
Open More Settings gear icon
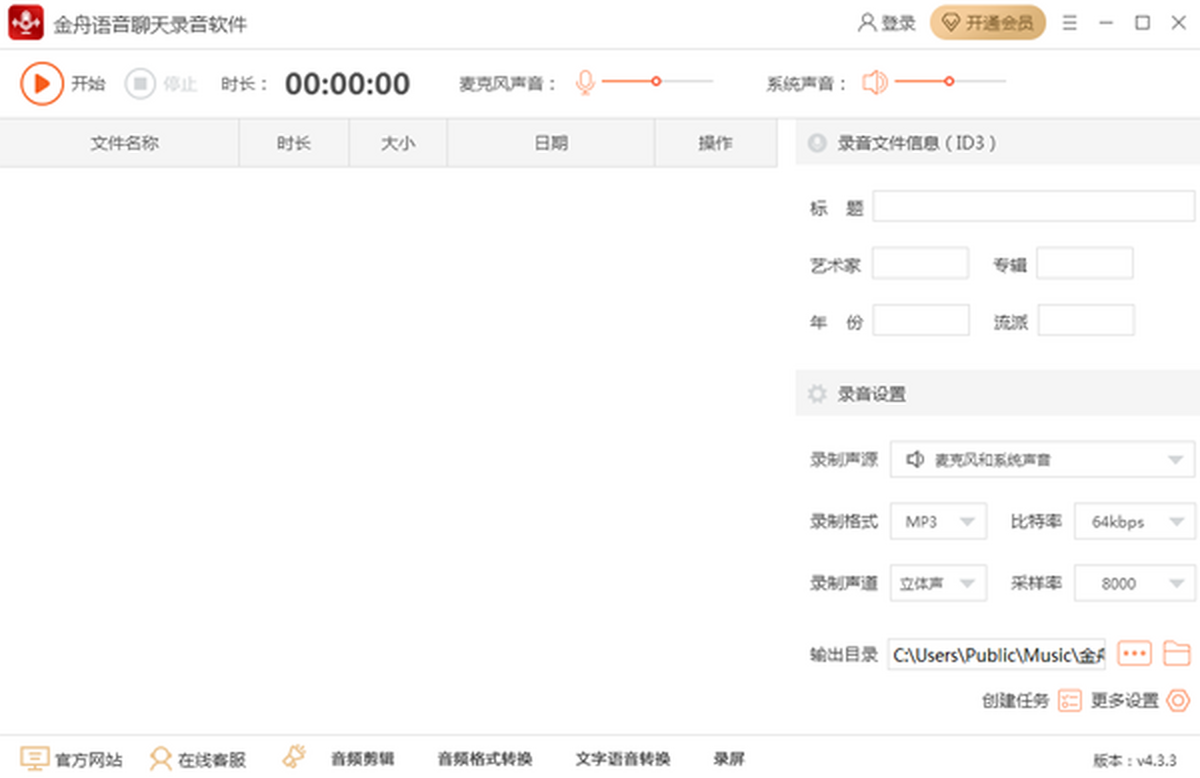click(1178, 701)
